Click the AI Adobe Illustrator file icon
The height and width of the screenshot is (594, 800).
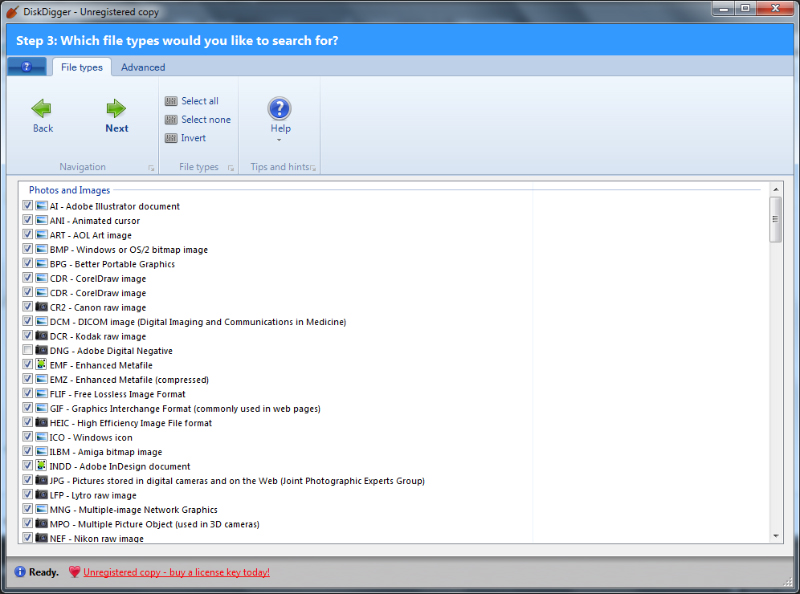[x=41, y=206]
